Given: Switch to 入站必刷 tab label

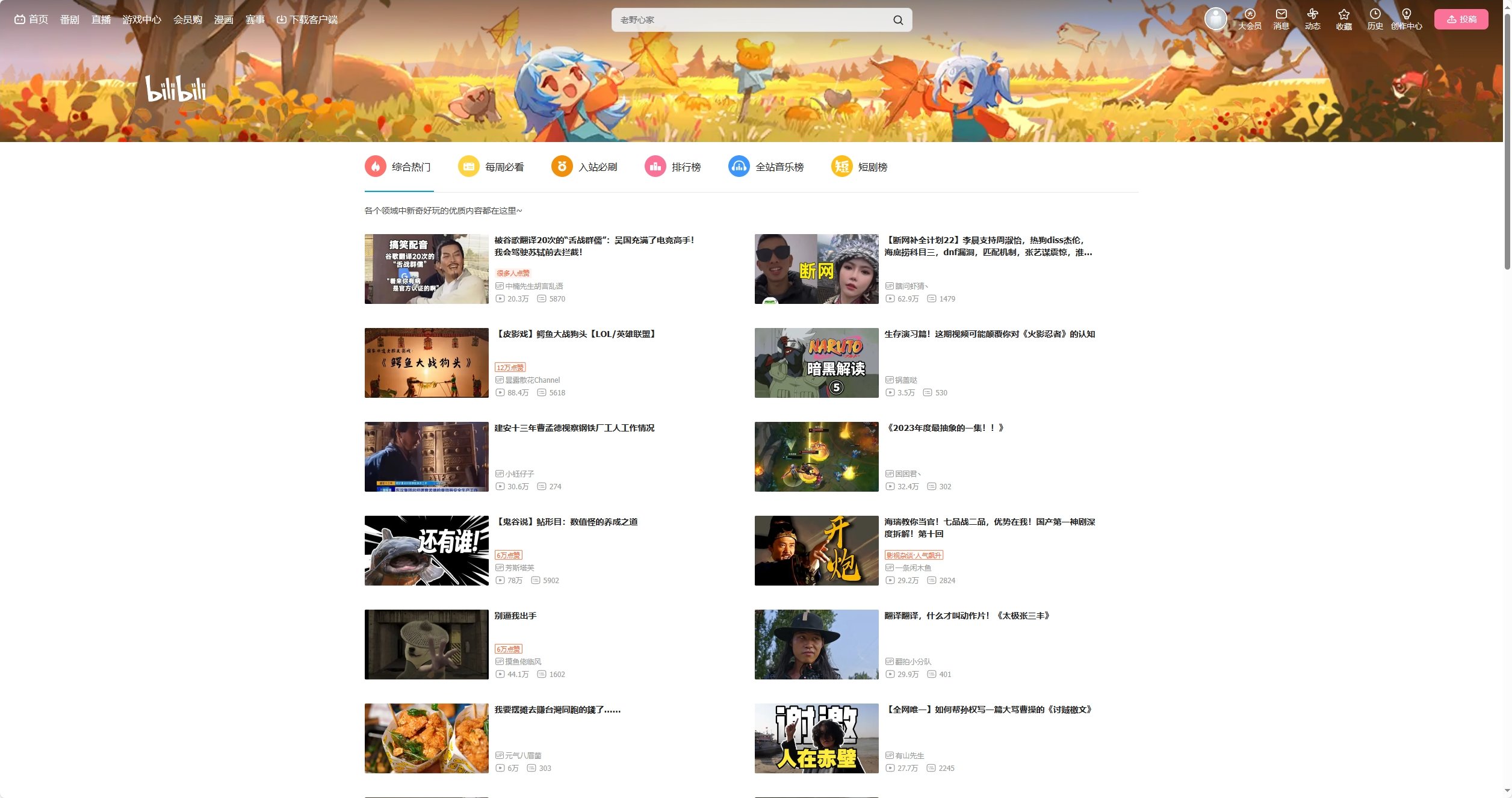Looking at the screenshot, I should (598, 167).
